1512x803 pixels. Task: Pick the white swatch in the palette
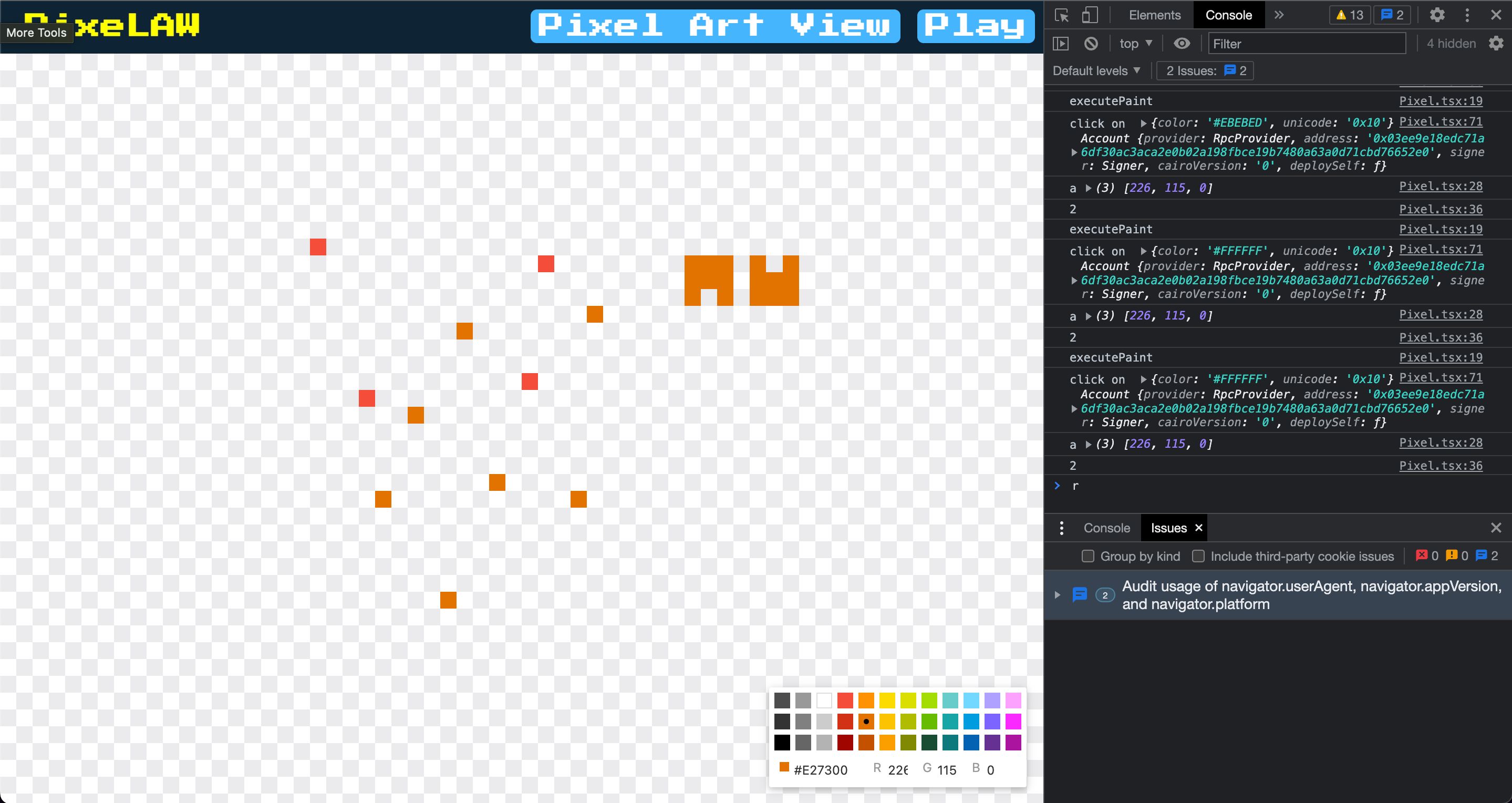[x=824, y=701]
